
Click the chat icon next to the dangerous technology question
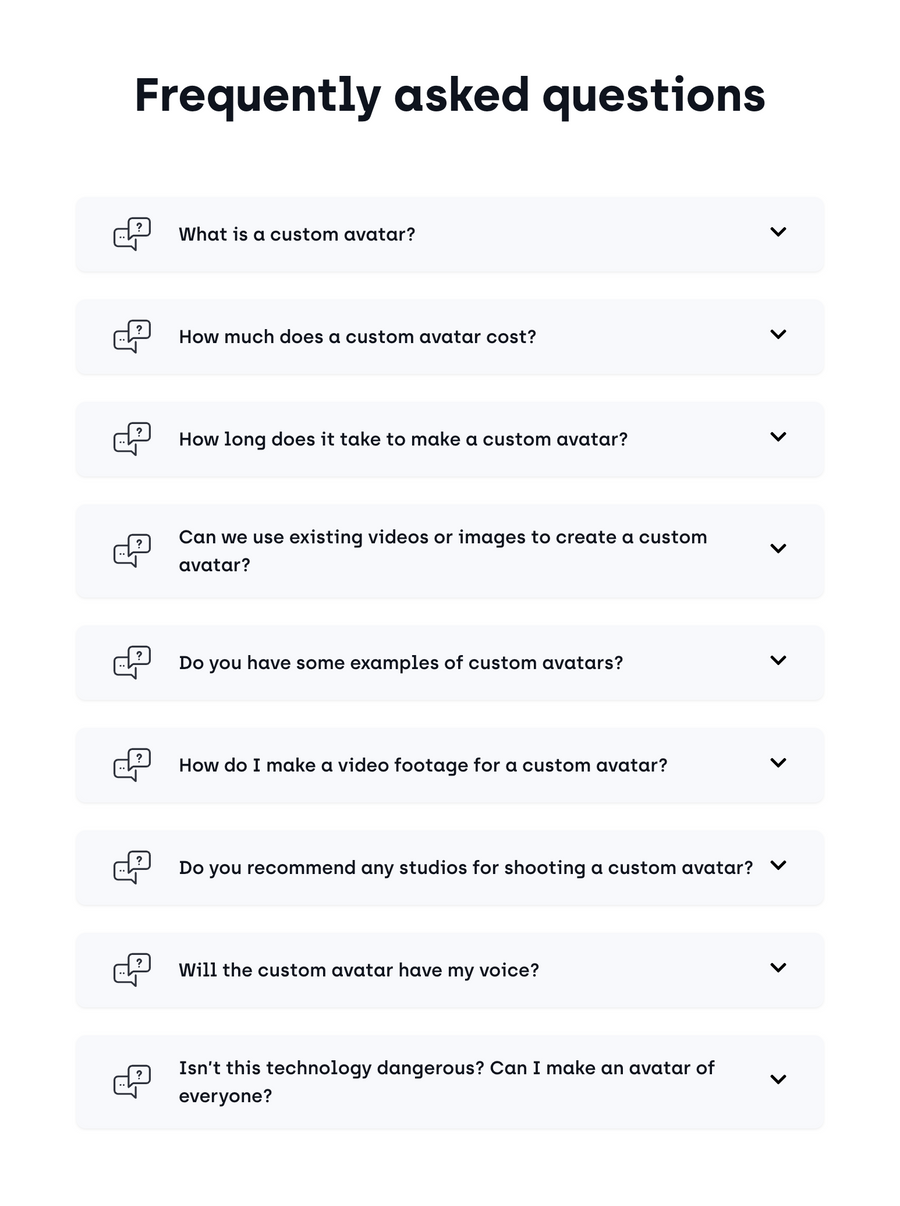point(132,1081)
